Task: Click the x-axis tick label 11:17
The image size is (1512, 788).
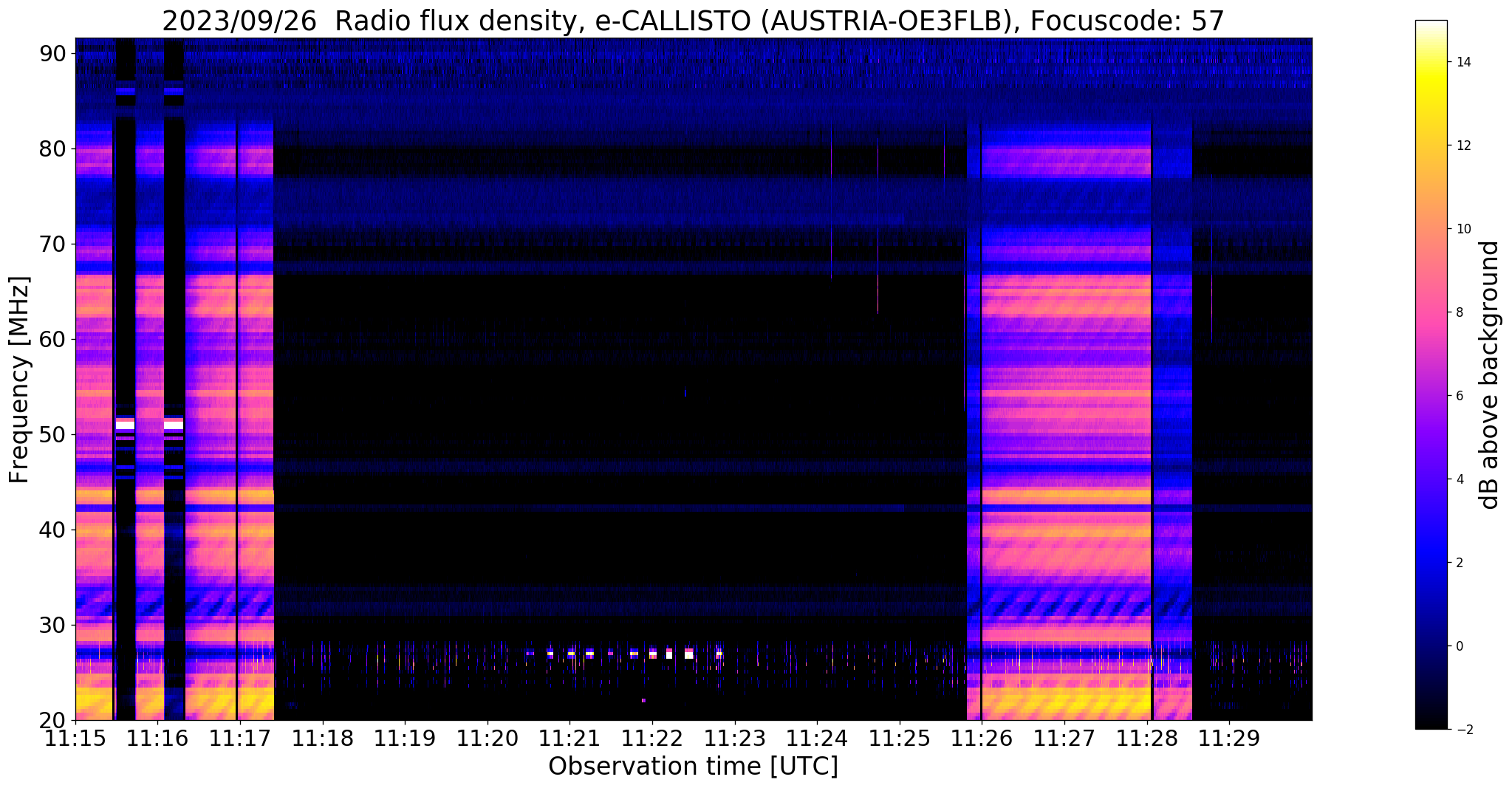Action: click(240, 737)
